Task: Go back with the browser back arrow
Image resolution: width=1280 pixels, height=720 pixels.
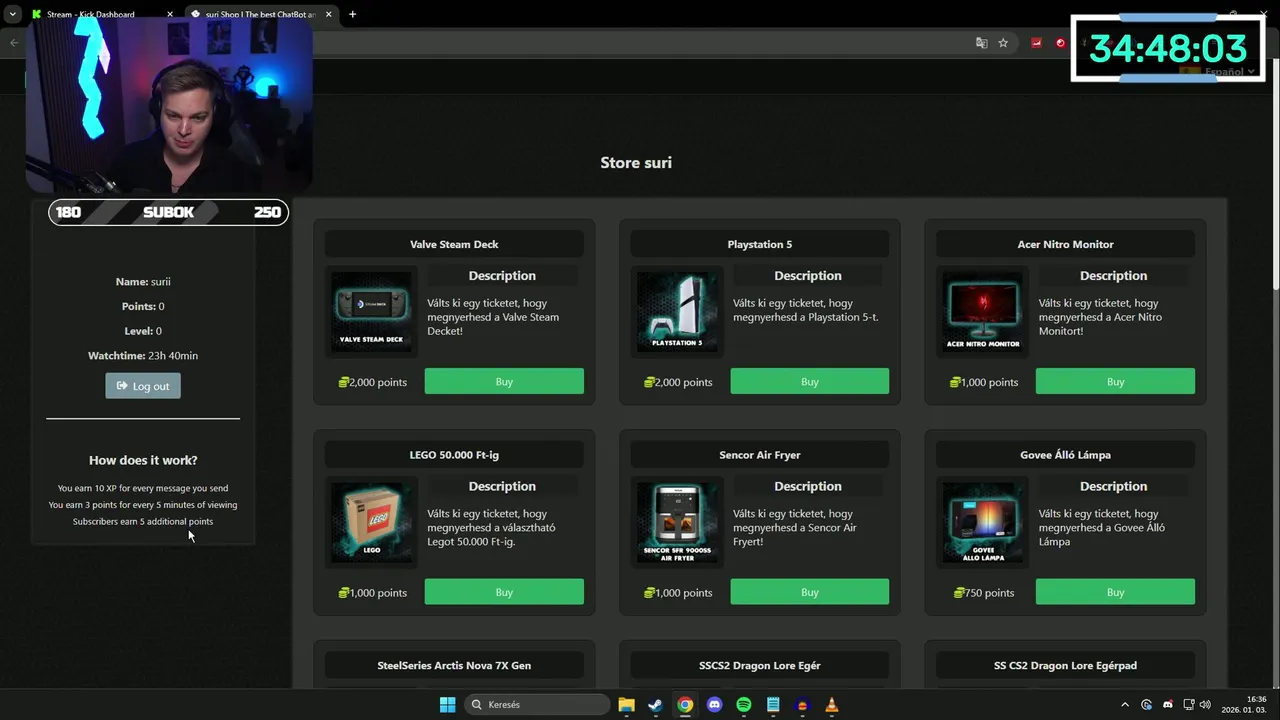Action: [14, 43]
